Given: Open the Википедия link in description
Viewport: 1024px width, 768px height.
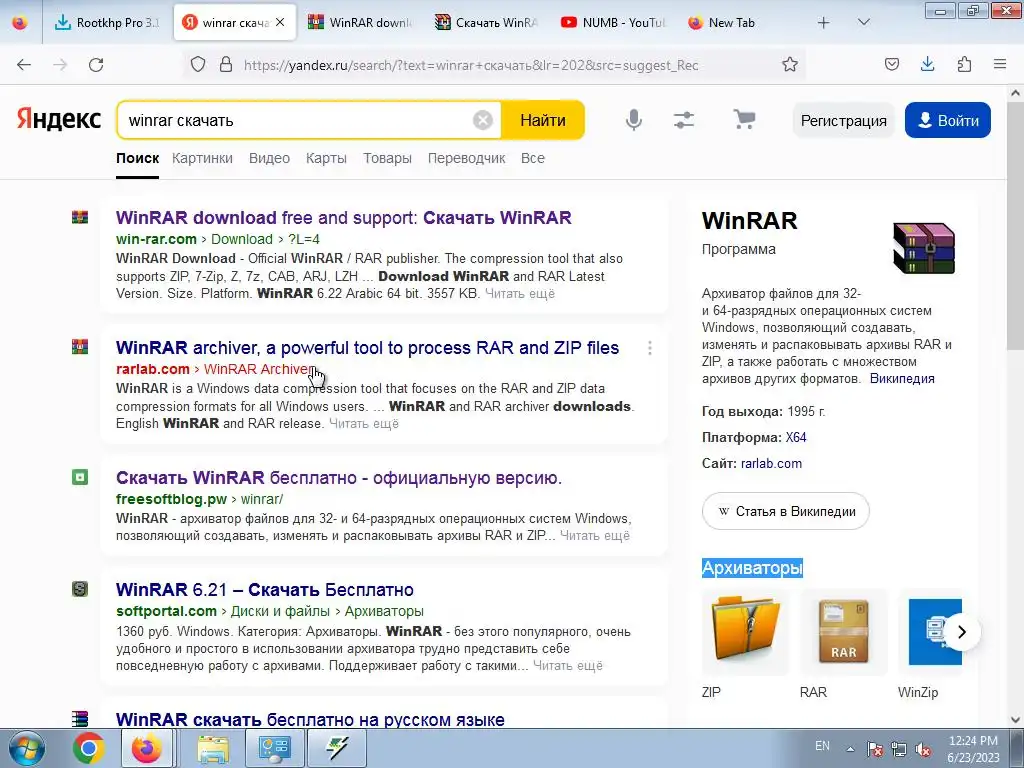Looking at the screenshot, I should 902,379.
